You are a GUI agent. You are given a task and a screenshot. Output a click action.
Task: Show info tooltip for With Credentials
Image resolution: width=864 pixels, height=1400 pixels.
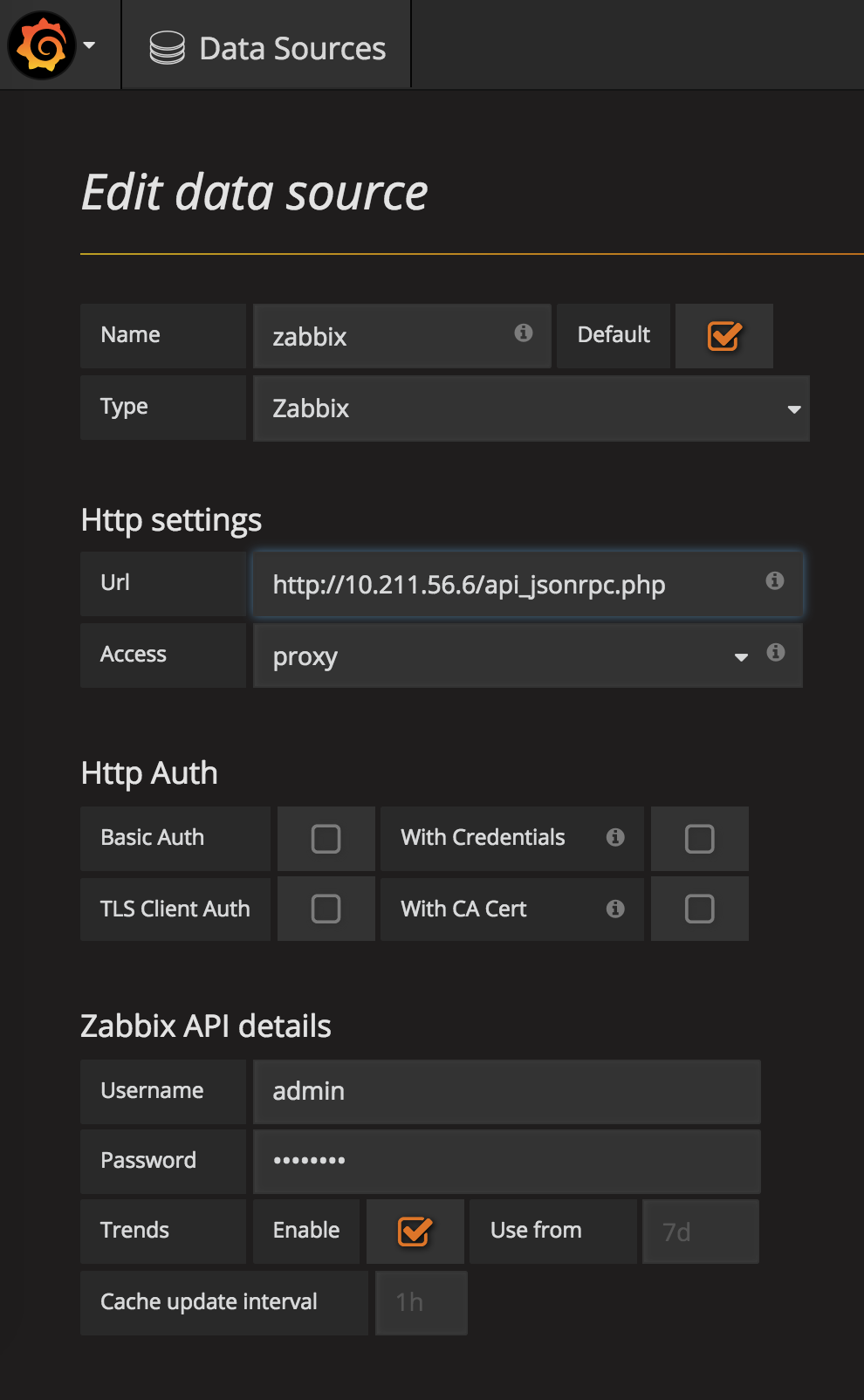click(615, 837)
